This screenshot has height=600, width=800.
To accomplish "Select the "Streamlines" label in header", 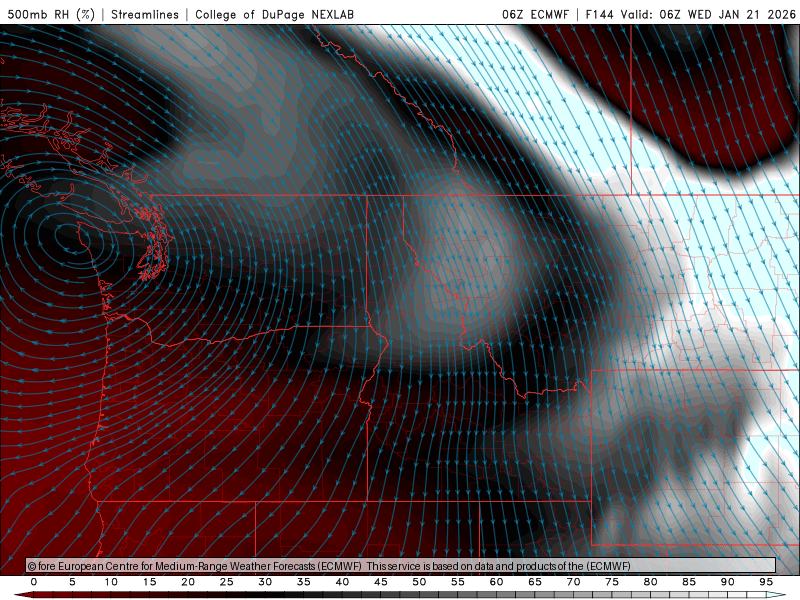I will 145,14.
